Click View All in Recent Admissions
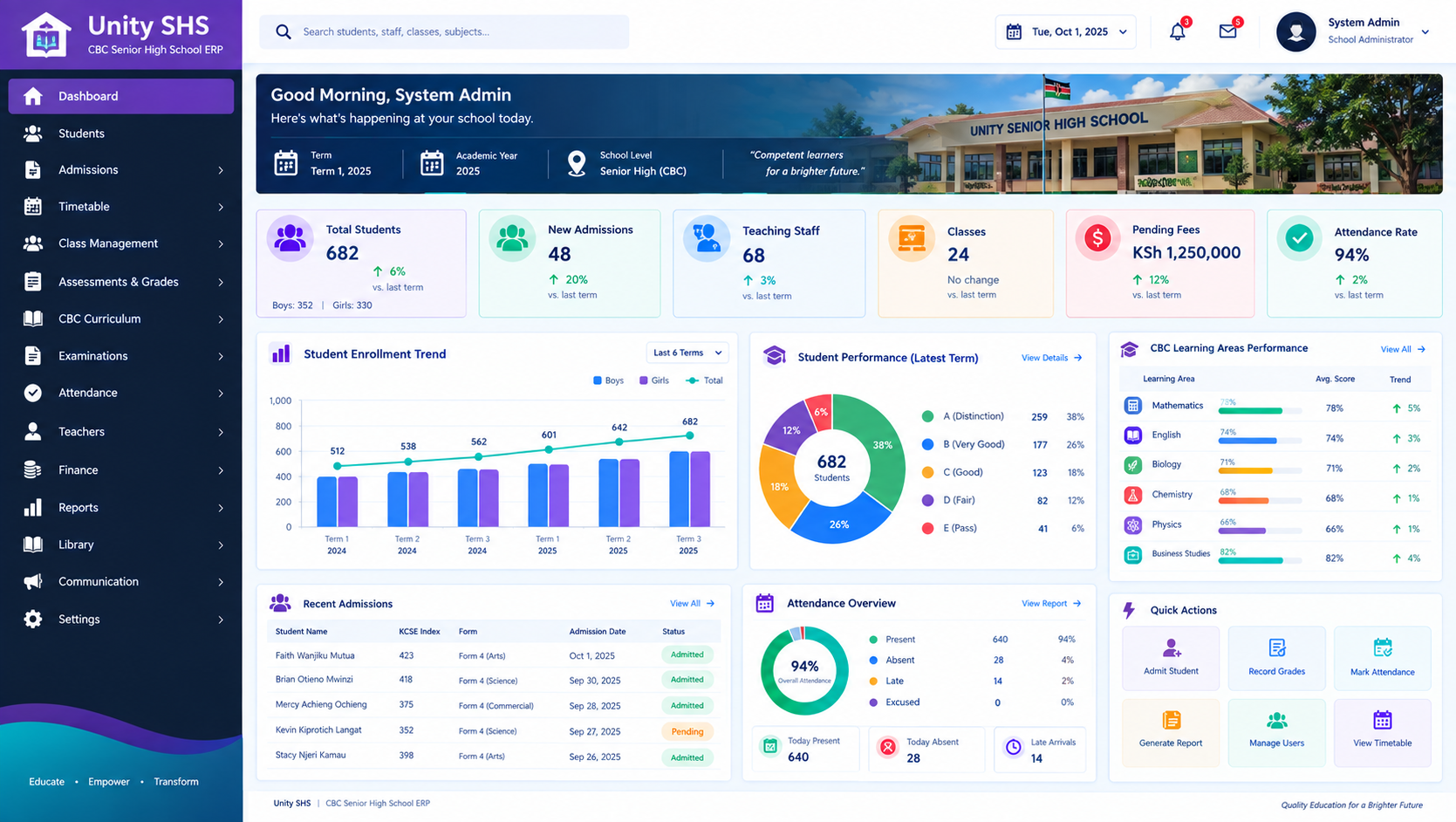1456x822 pixels. (x=693, y=603)
